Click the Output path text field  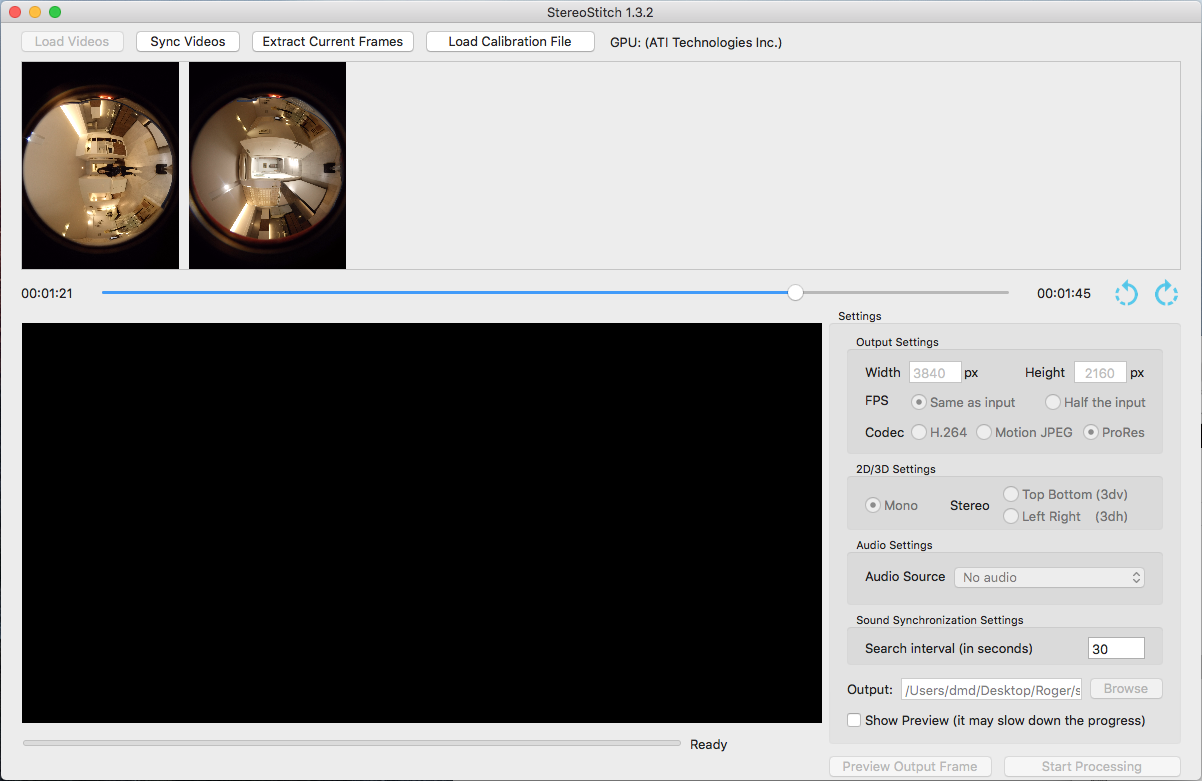pos(992,689)
